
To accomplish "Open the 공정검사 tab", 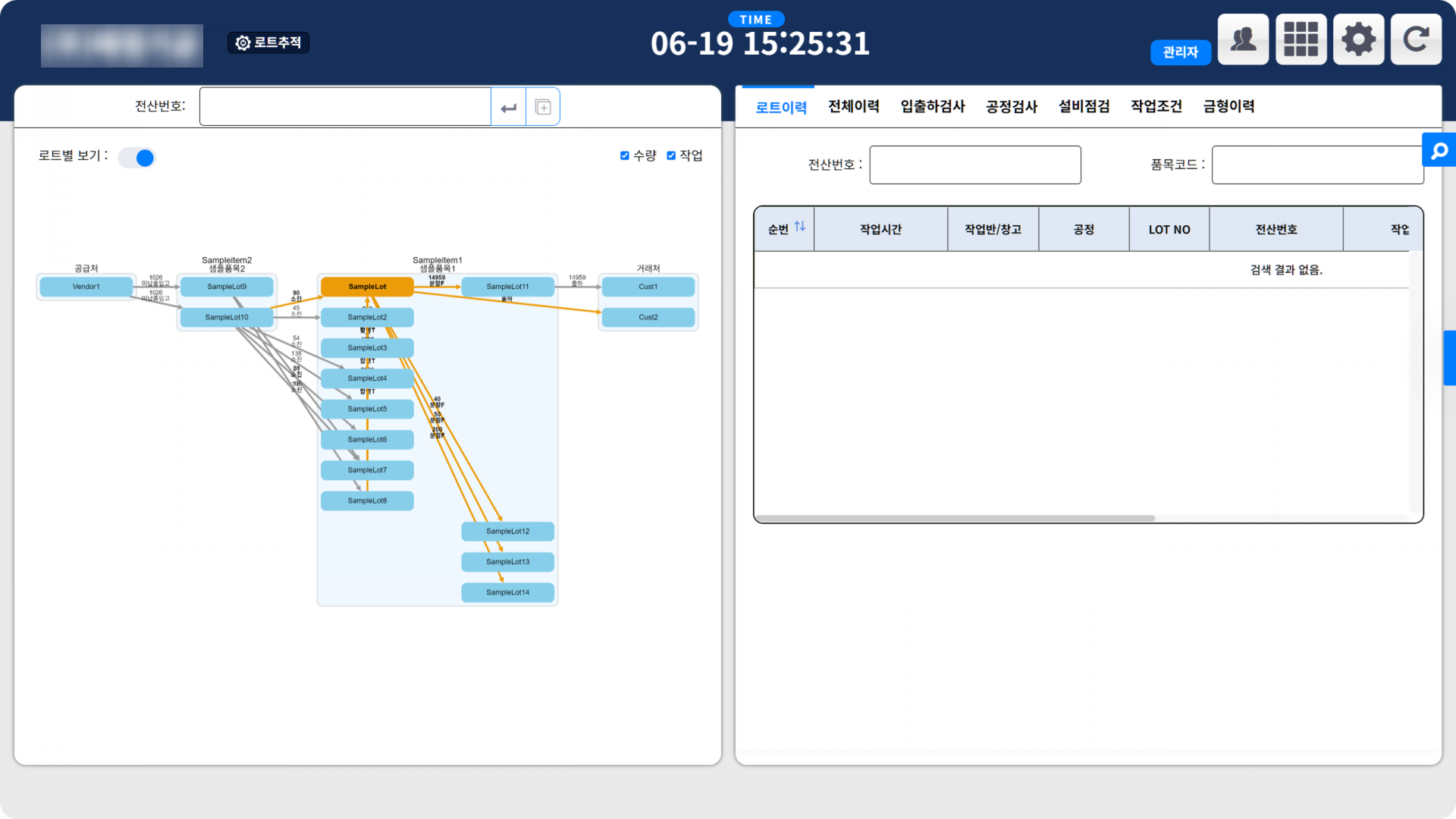I will coord(1011,106).
